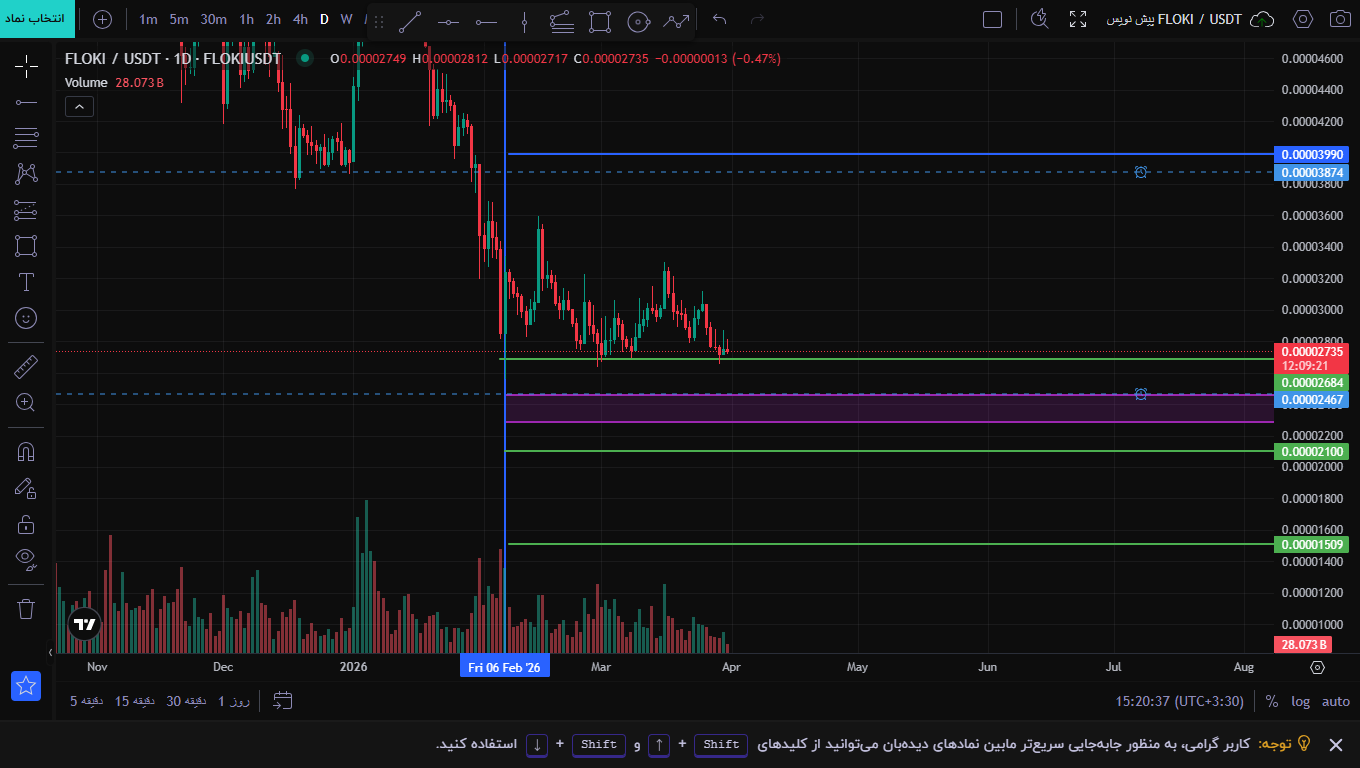The width and height of the screenshot is (1360, 768).
Task: Select the crosshair cursor tool
Action: click(x=26, y=67)
